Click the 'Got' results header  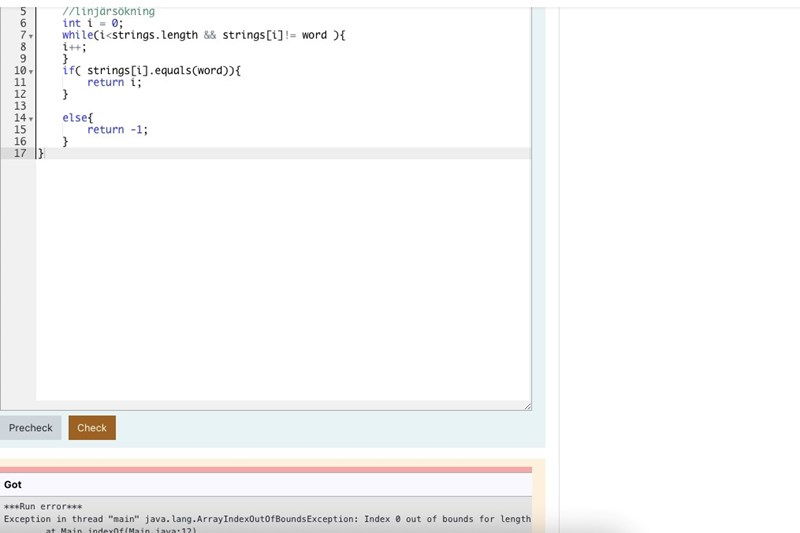(x=13, y=485)
